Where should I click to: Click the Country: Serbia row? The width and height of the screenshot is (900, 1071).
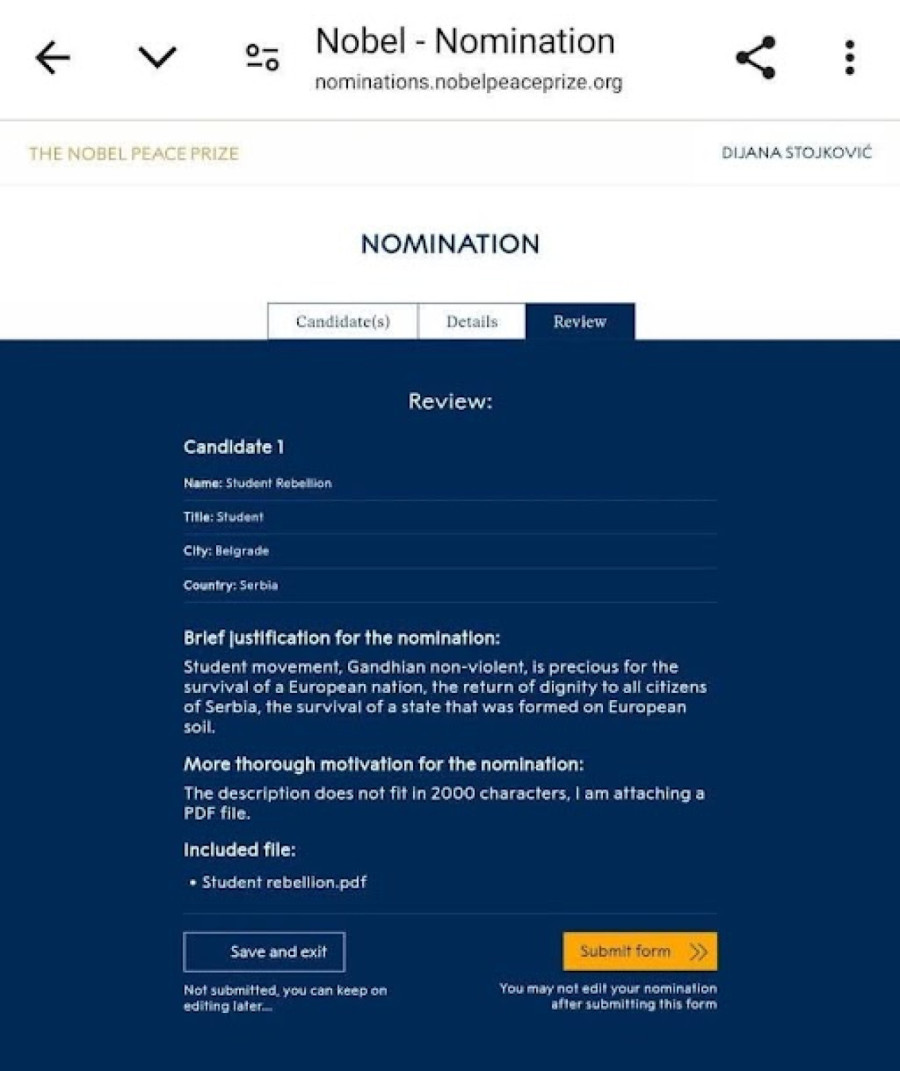tap(231, 585)
